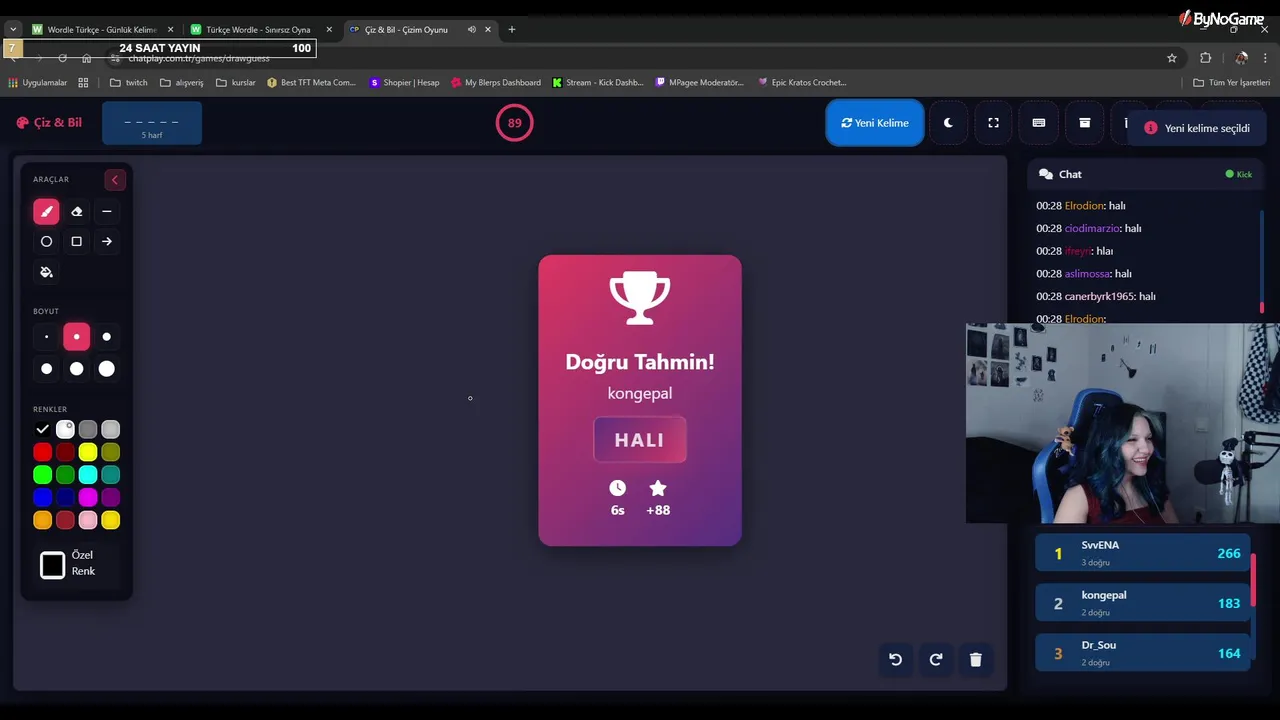Open Best TFT Meta Comps bookmark
The width and height of the screenshot is (1280, 720).
pos(311,83)
